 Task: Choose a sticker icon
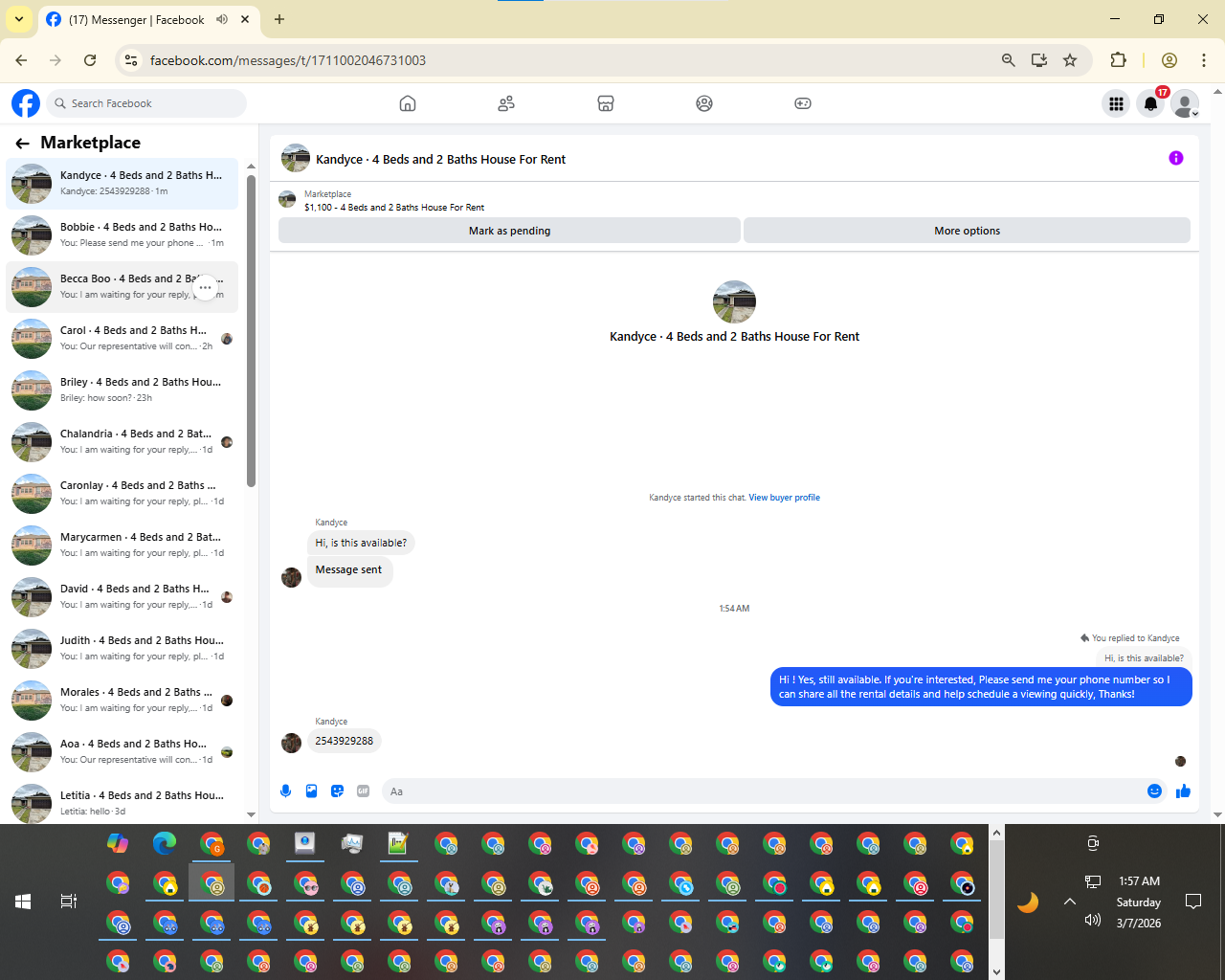click(337, 791)
